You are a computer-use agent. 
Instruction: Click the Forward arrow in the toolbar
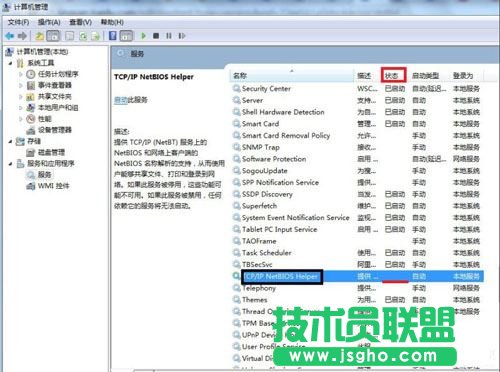[x=22, y=35]
